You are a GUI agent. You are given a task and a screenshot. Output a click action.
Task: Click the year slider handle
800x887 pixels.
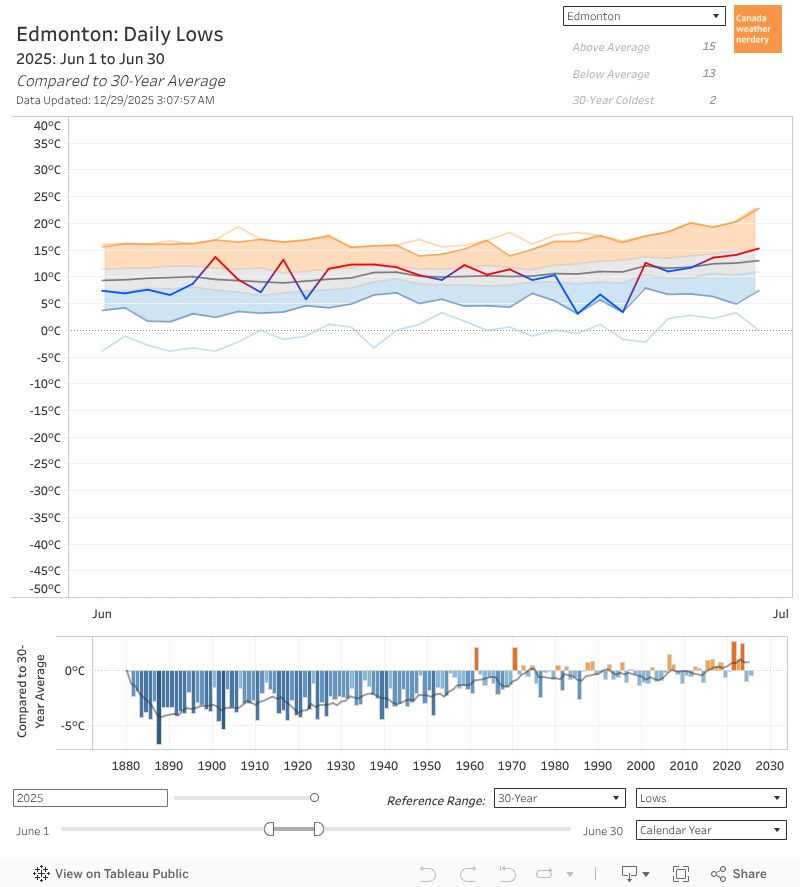coord(314,797)
